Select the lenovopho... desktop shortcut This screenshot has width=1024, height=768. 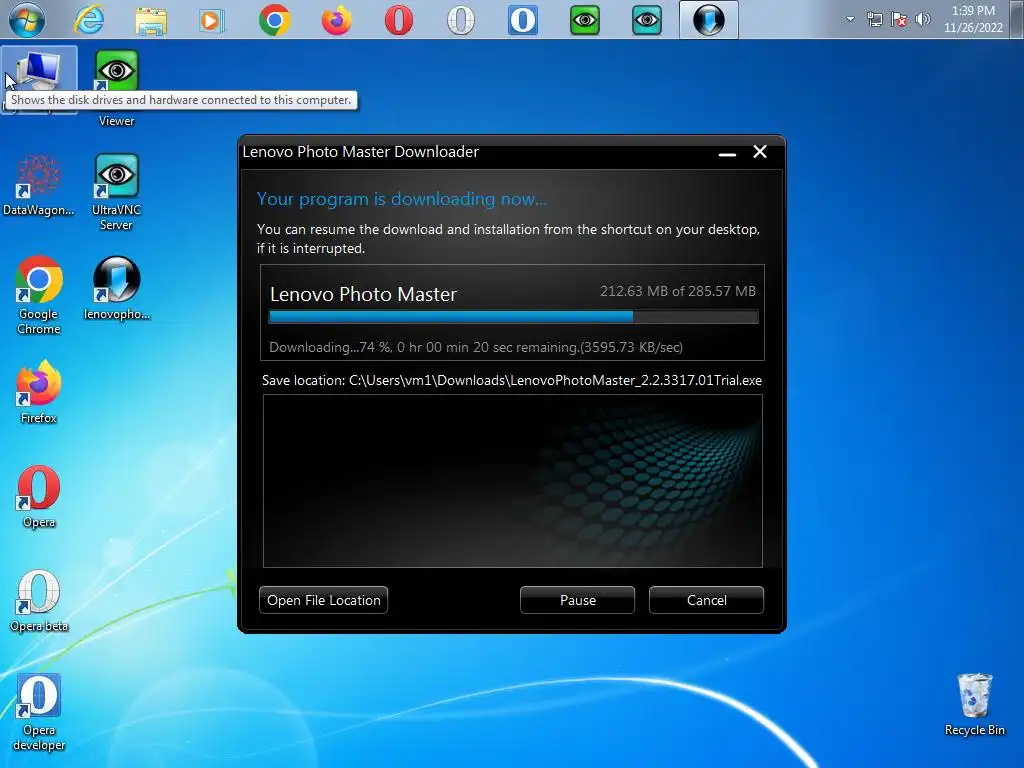pos(117,288)
